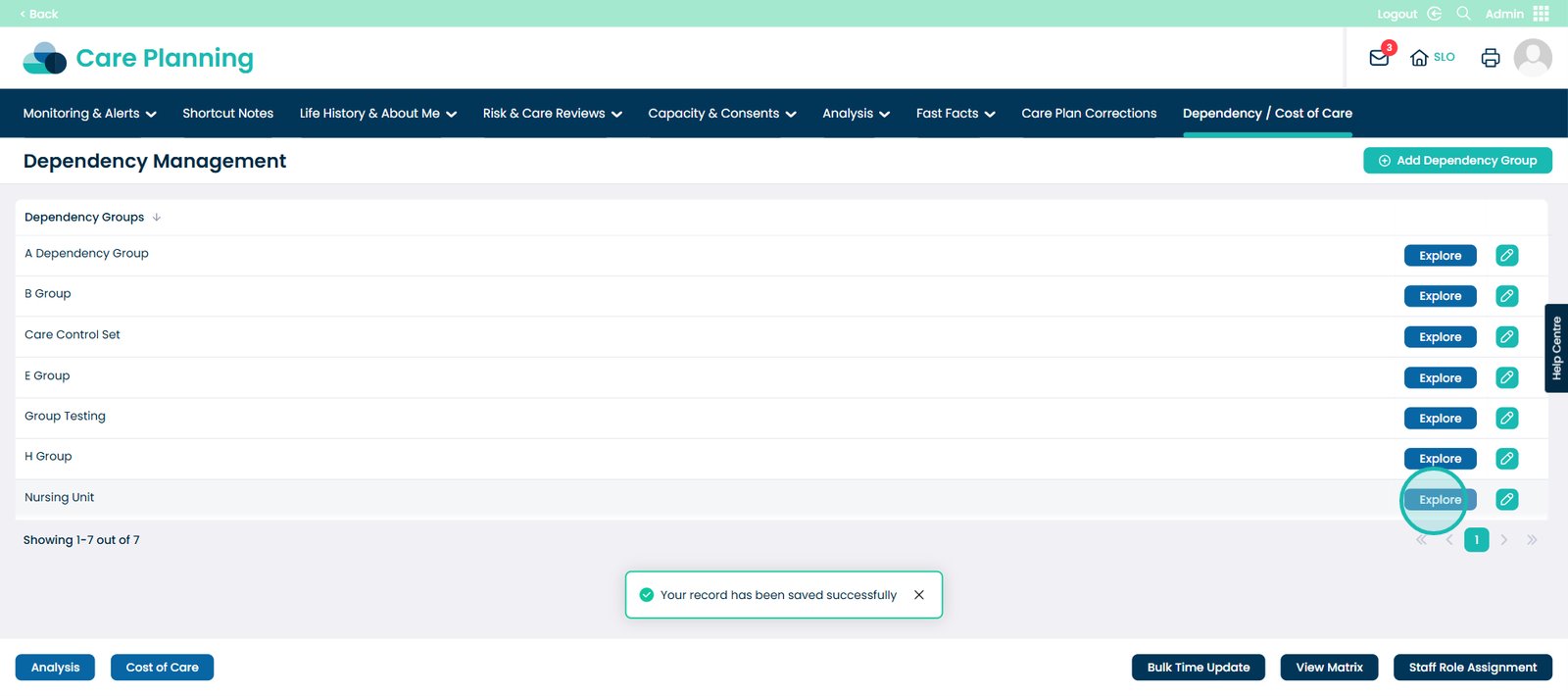This screenshot has width=1568, height=696.
Task: Open the Admin apps grid icon
Action: click(1542, 14)
